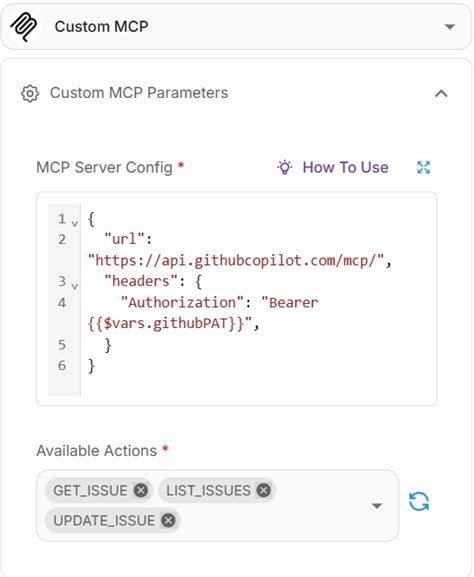Expand the MCP Server Config editor fullscreen
Screen dimensions: 474x577
pos(424,167)
